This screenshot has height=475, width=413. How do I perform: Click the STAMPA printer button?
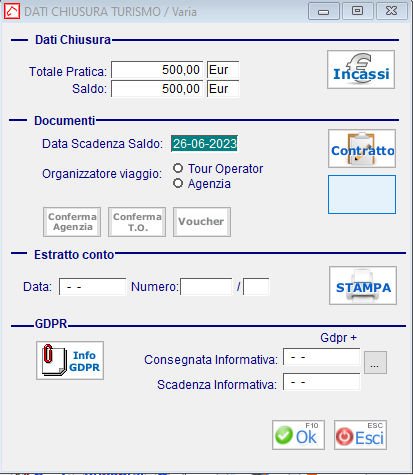363,285
